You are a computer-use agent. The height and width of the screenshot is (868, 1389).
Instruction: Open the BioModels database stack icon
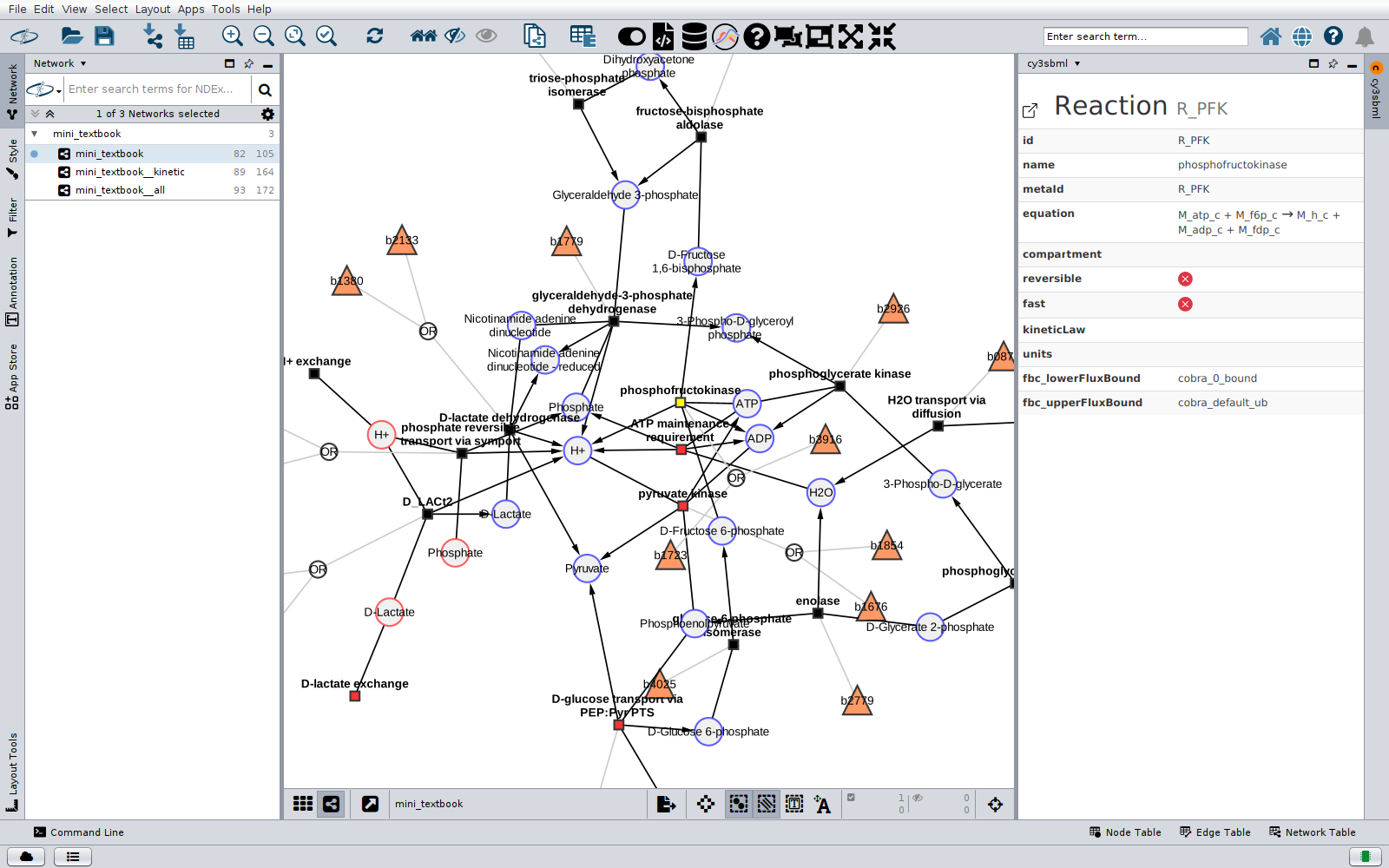click(694, 36)
